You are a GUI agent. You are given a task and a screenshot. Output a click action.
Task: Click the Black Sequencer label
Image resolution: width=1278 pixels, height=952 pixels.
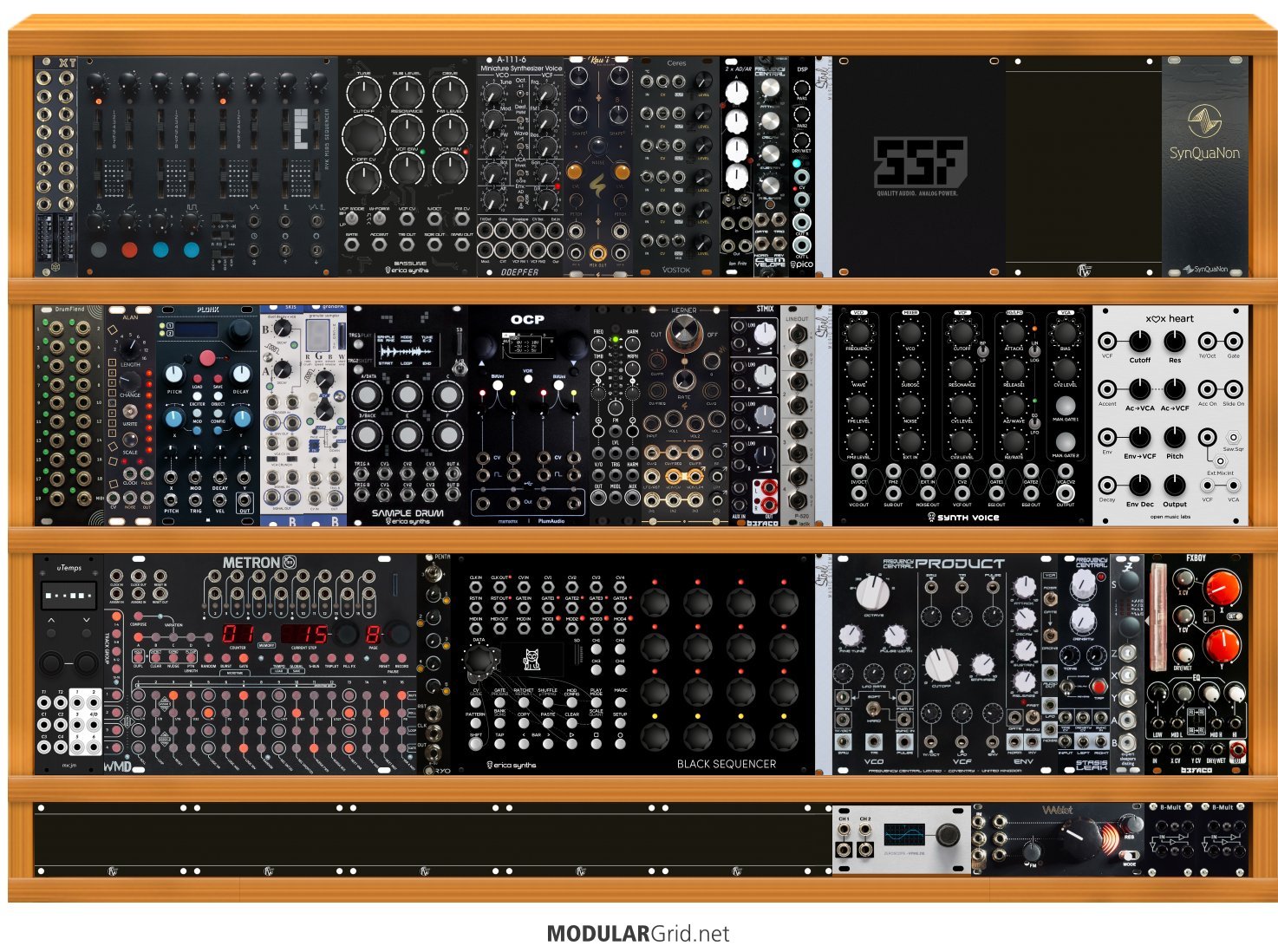tap(727, 764)
